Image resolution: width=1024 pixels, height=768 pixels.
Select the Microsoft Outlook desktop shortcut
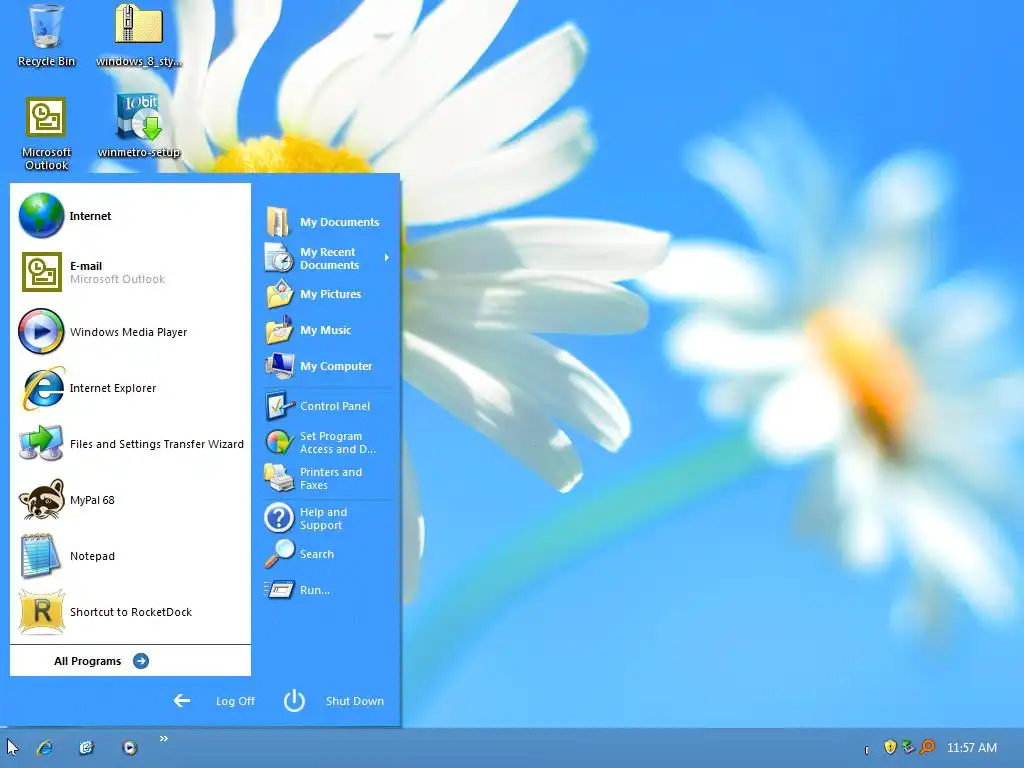tap(46, 134)
